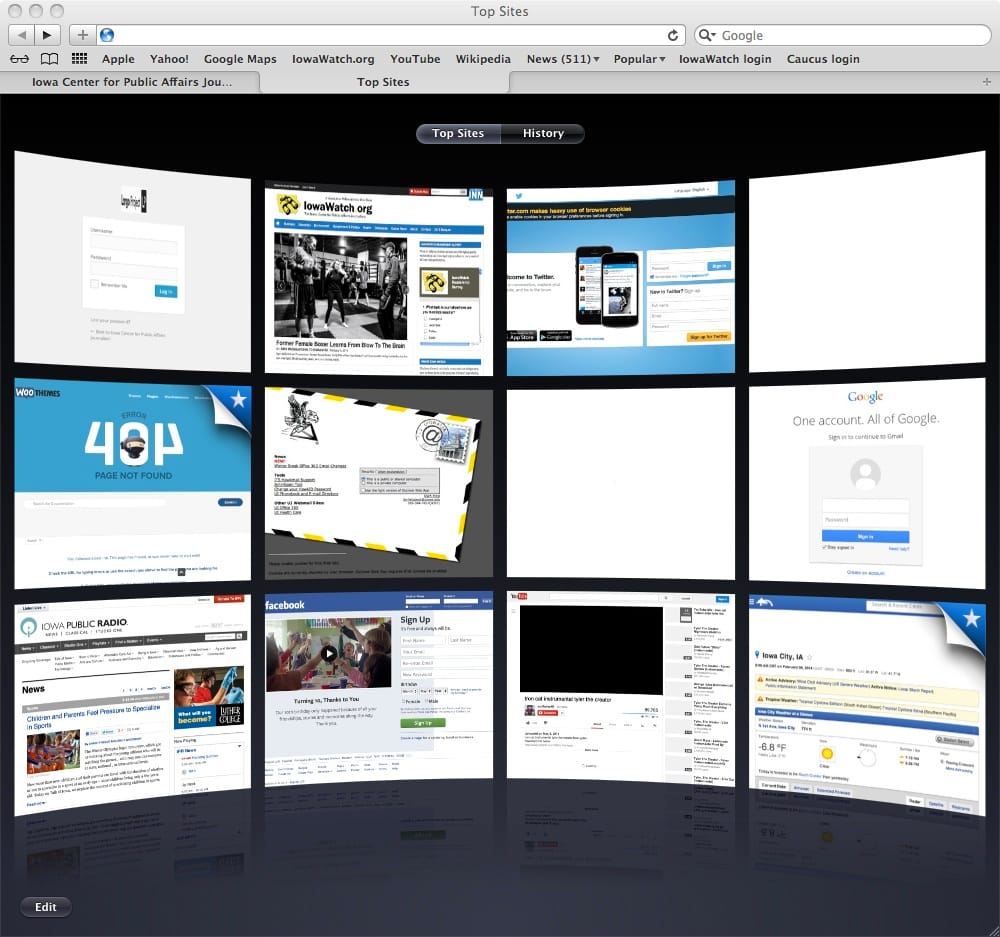Open the IowaWatch login bookmark
Image resolution: width=1000 pixels, height=937 pixels.
click(724, 59)
